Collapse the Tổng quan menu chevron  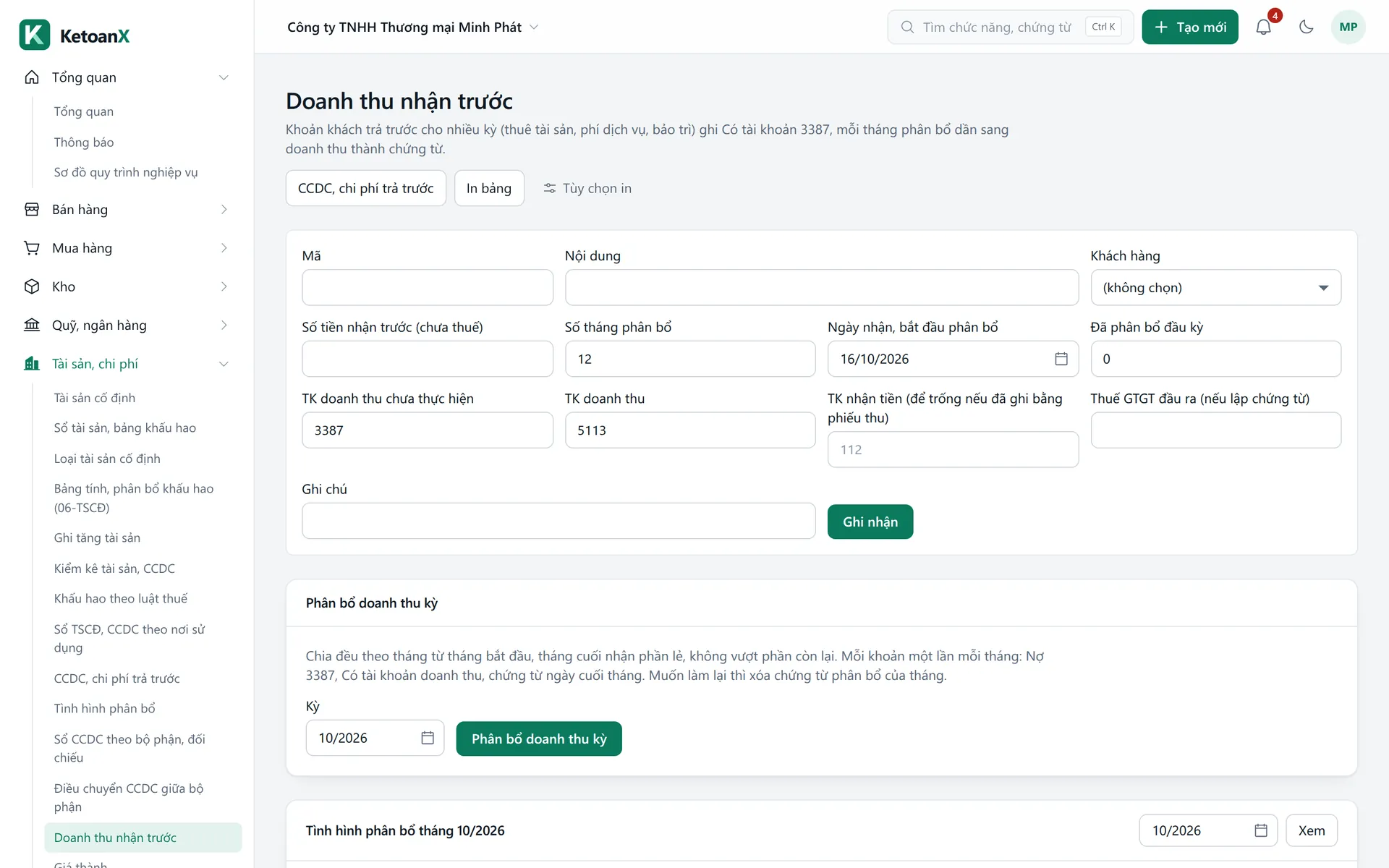click(x=224, y=77)
